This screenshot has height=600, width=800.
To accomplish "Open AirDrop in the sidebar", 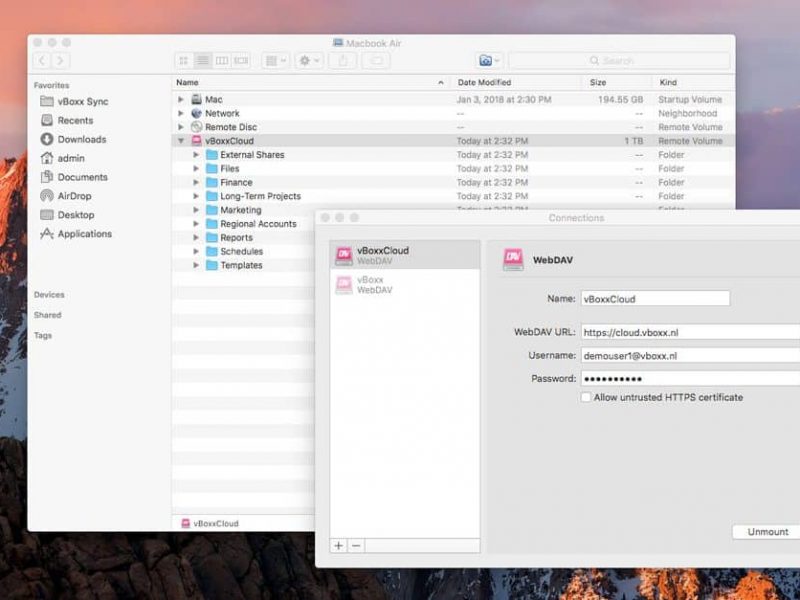I will (75, 196).
